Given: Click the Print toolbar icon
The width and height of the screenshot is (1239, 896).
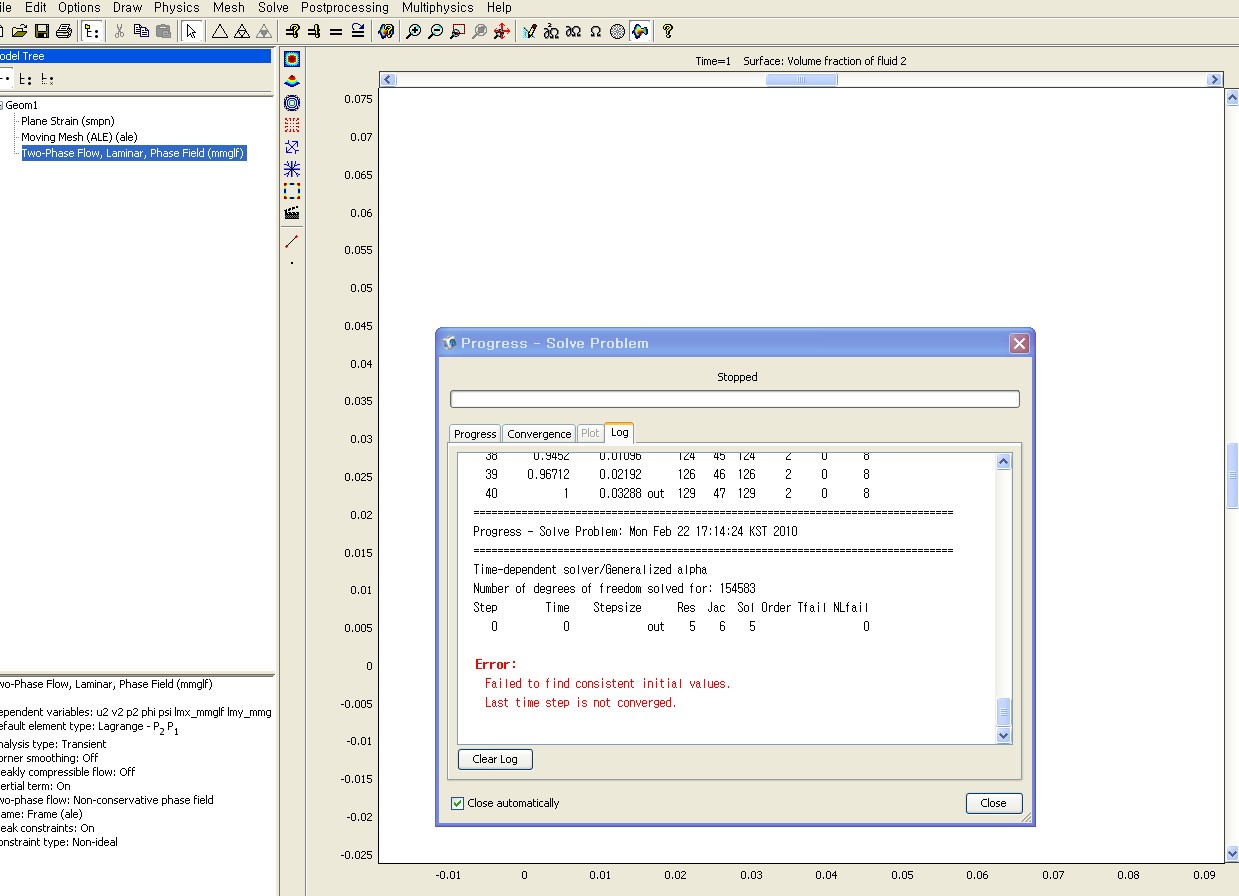Looking at the screenshot, I should (63, 31).
